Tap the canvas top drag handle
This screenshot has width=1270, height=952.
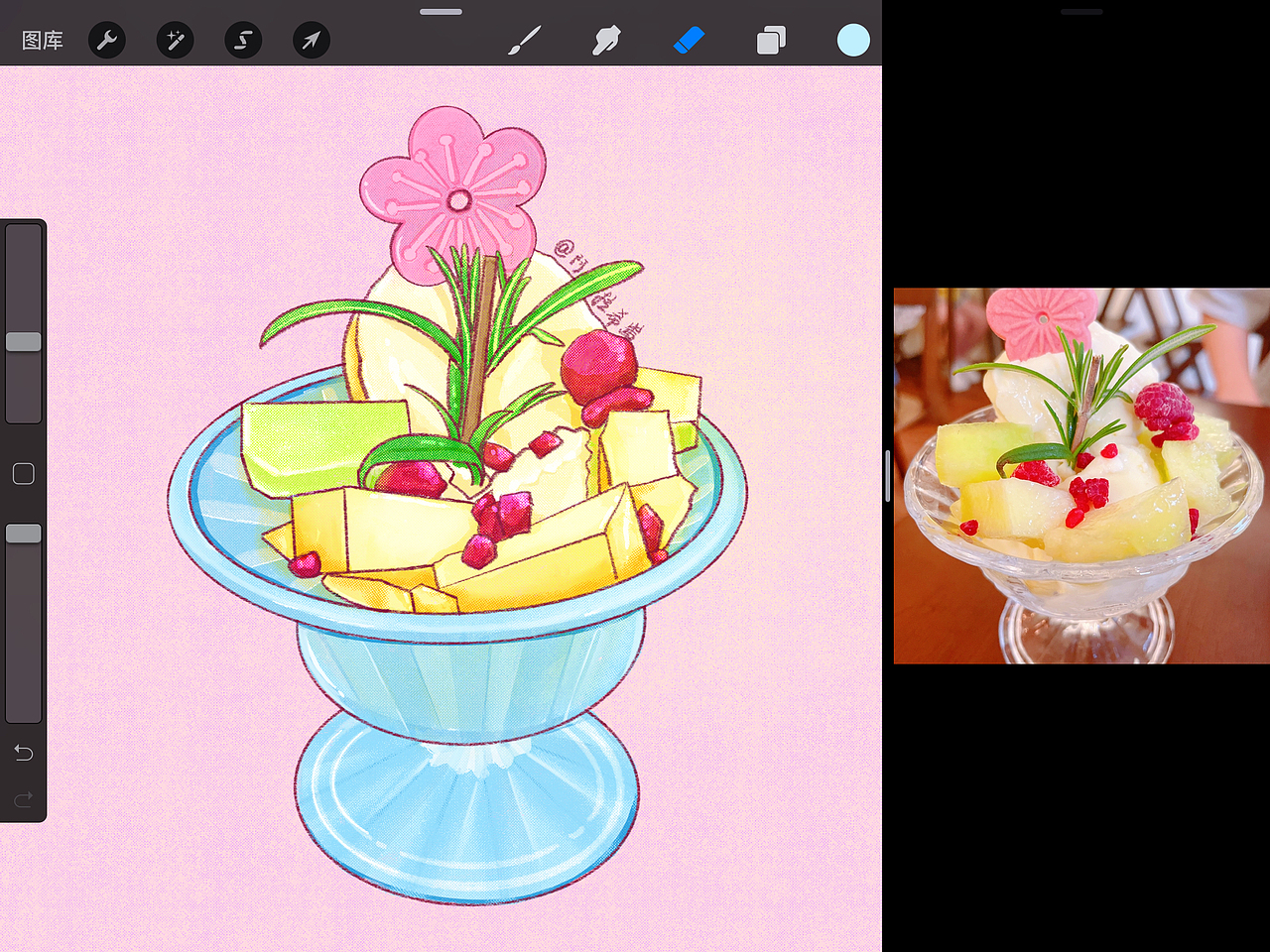click(441, 11)
